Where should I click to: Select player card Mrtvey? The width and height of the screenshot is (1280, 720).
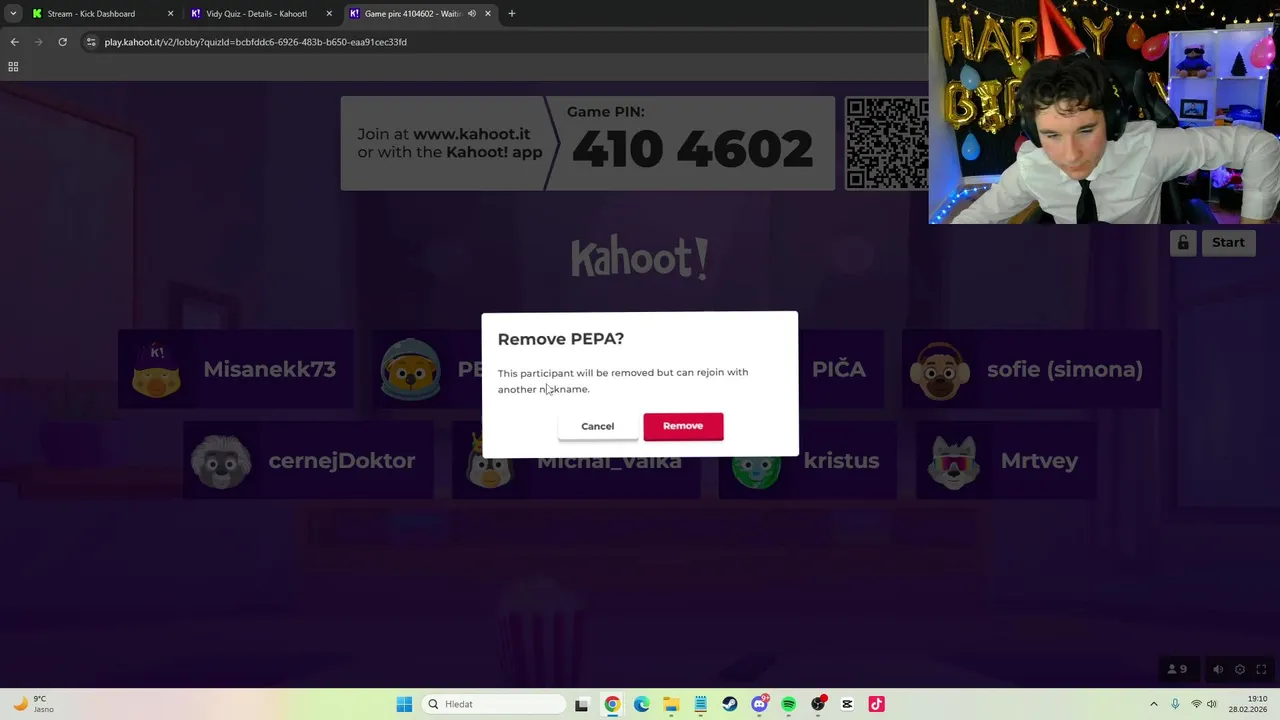1006,461
